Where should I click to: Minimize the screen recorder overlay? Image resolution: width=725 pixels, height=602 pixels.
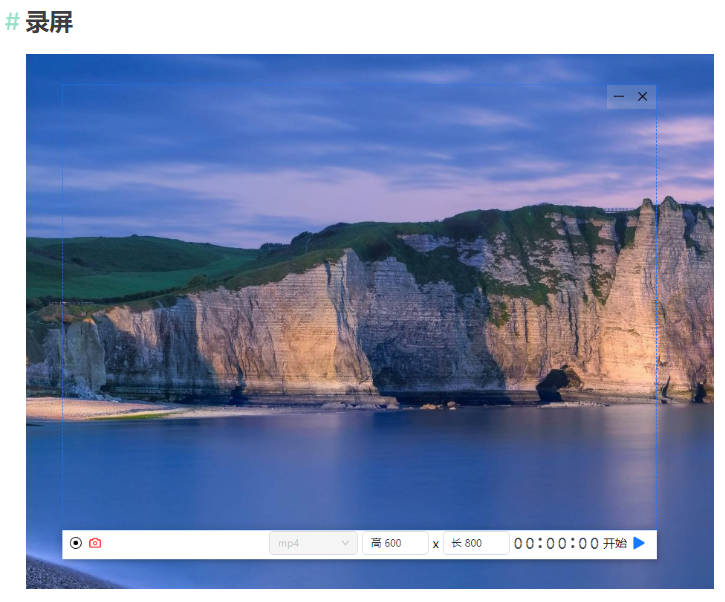619,97
